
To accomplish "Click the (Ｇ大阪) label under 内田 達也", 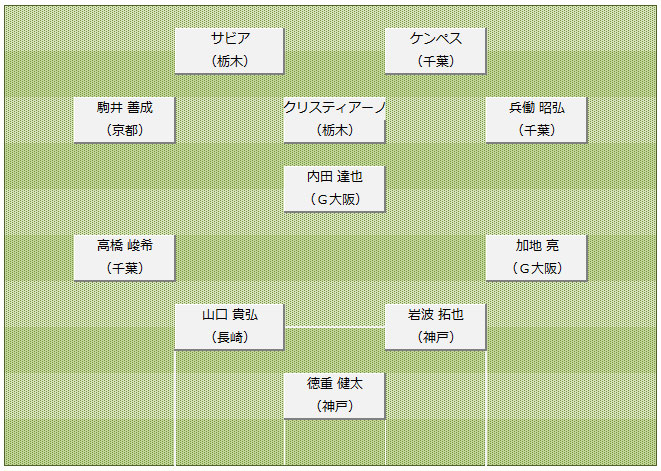I will pyautogui.click(x=334, y=199).
